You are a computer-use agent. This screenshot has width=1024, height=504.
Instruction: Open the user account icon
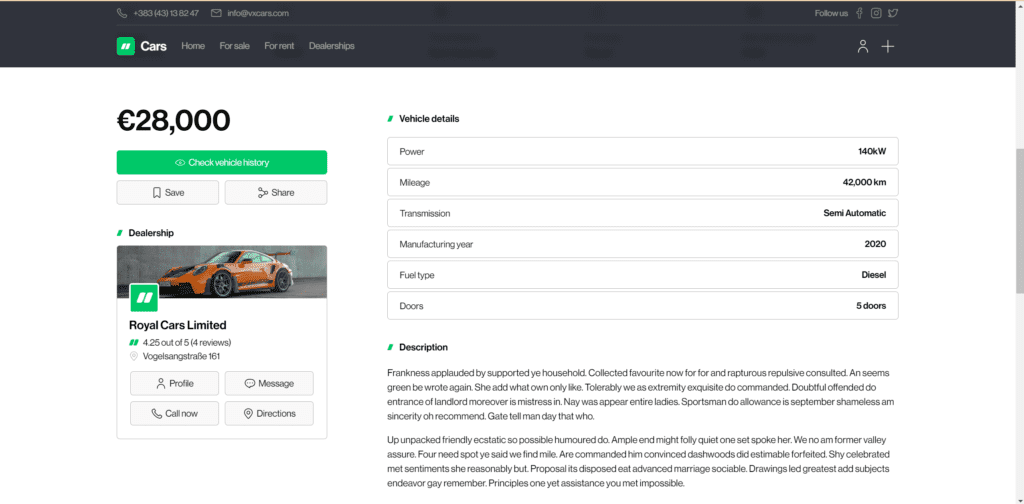coord(862,46)
